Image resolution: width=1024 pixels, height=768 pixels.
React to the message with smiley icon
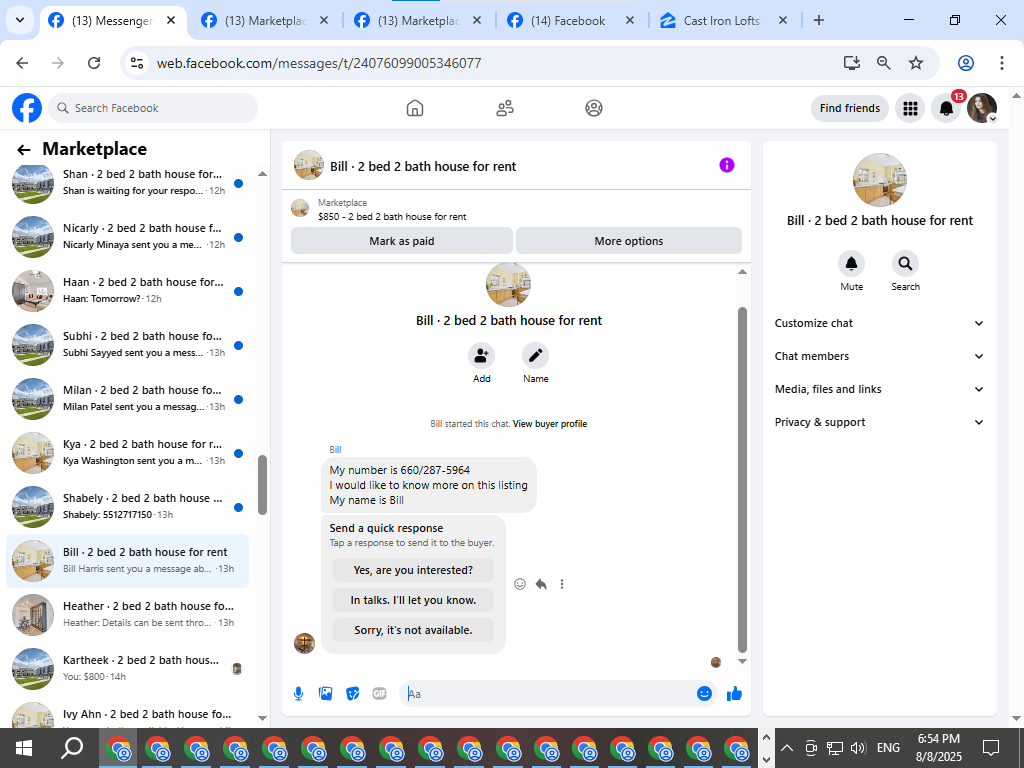520,584
